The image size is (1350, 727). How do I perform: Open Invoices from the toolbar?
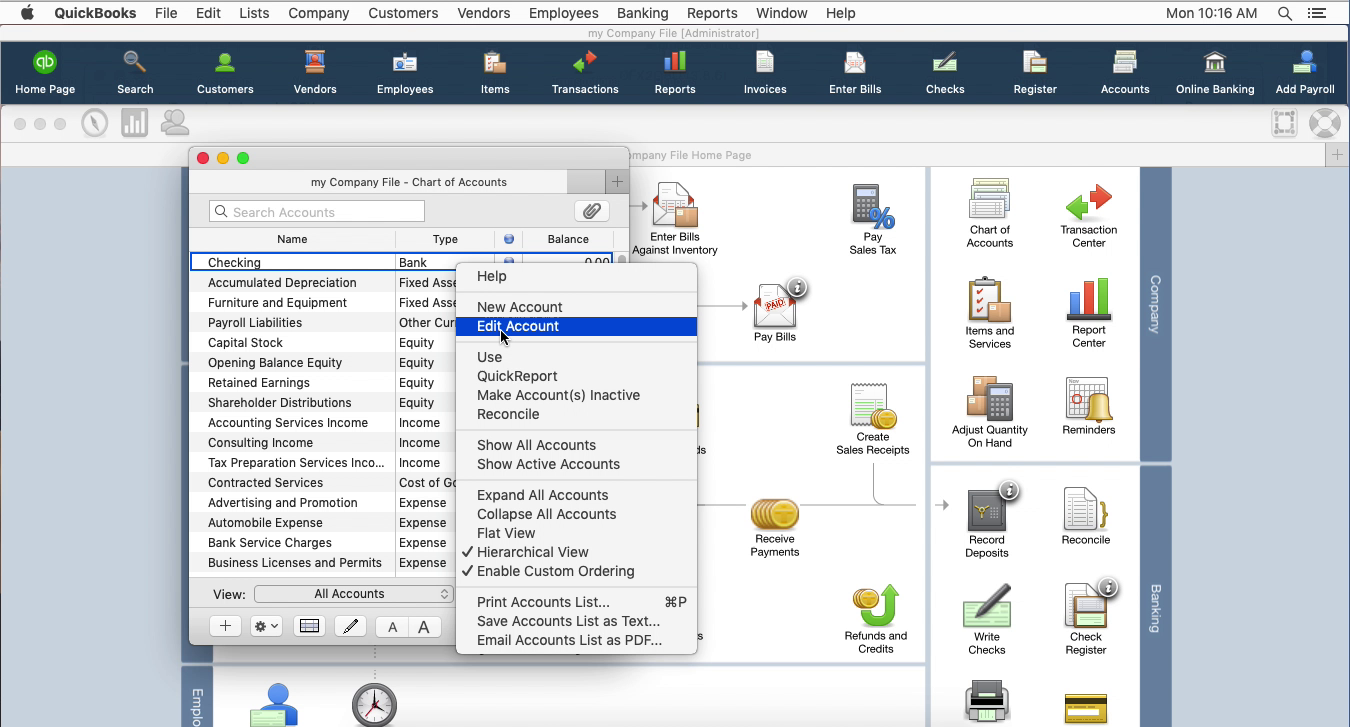(765, 73)
